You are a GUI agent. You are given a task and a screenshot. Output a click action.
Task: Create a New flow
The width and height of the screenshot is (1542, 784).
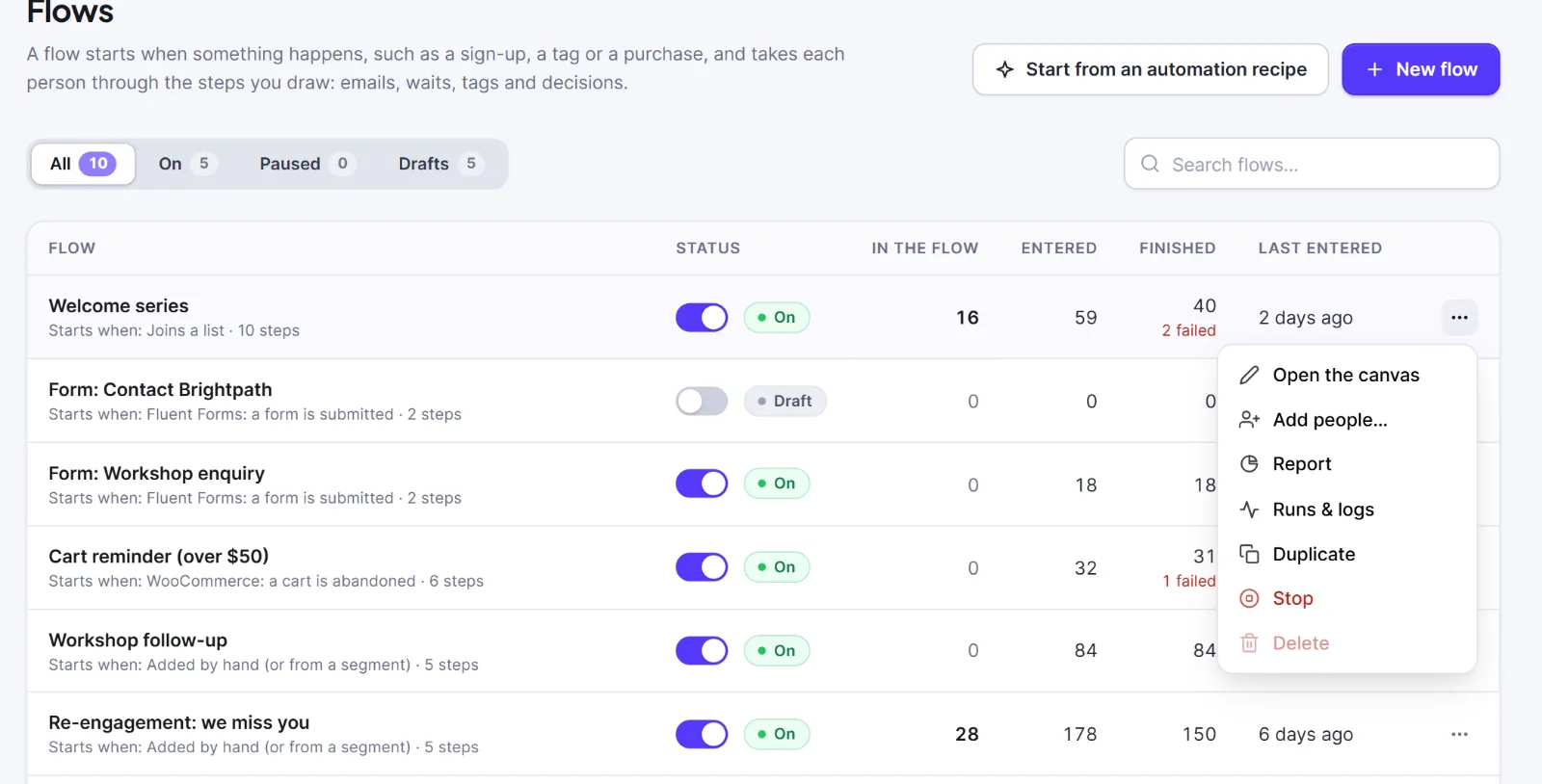[x=1421, y=69]
